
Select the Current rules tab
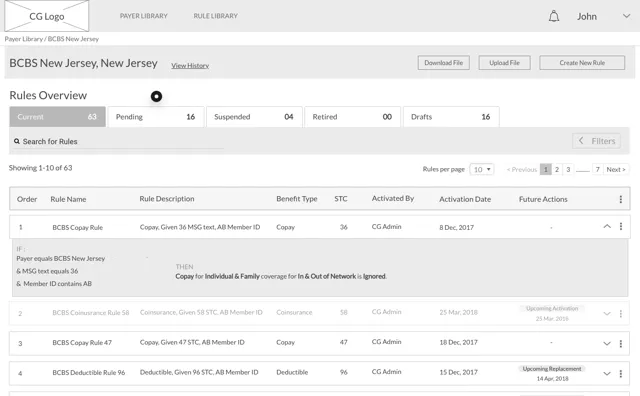tap(58, 117)
